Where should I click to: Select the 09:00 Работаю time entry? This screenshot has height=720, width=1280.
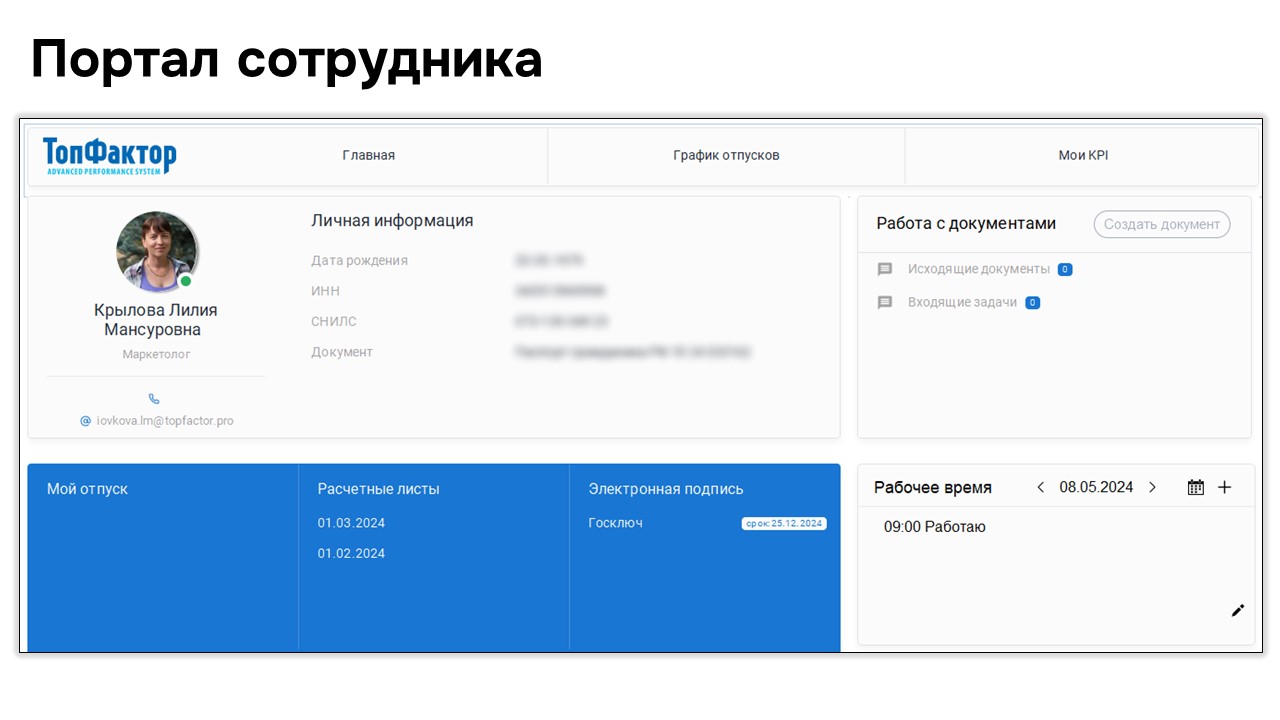tap(934, 527)
